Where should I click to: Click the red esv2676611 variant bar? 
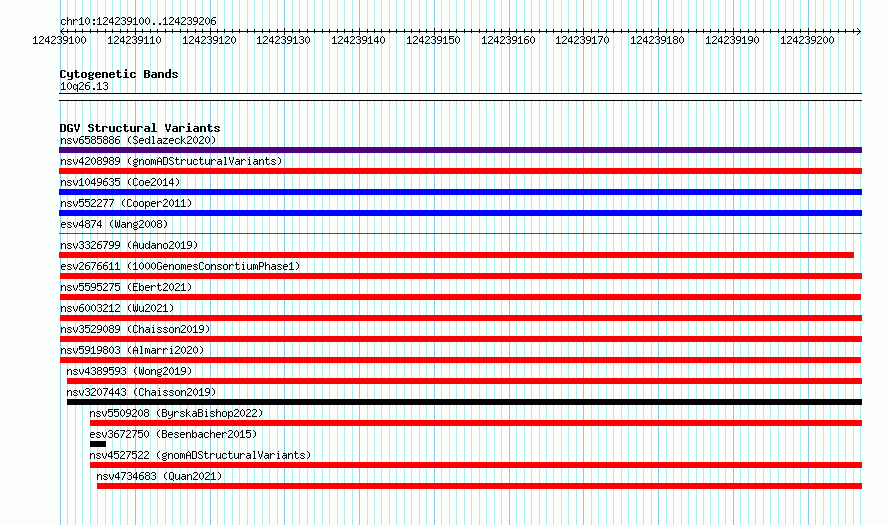pos(460,276)
